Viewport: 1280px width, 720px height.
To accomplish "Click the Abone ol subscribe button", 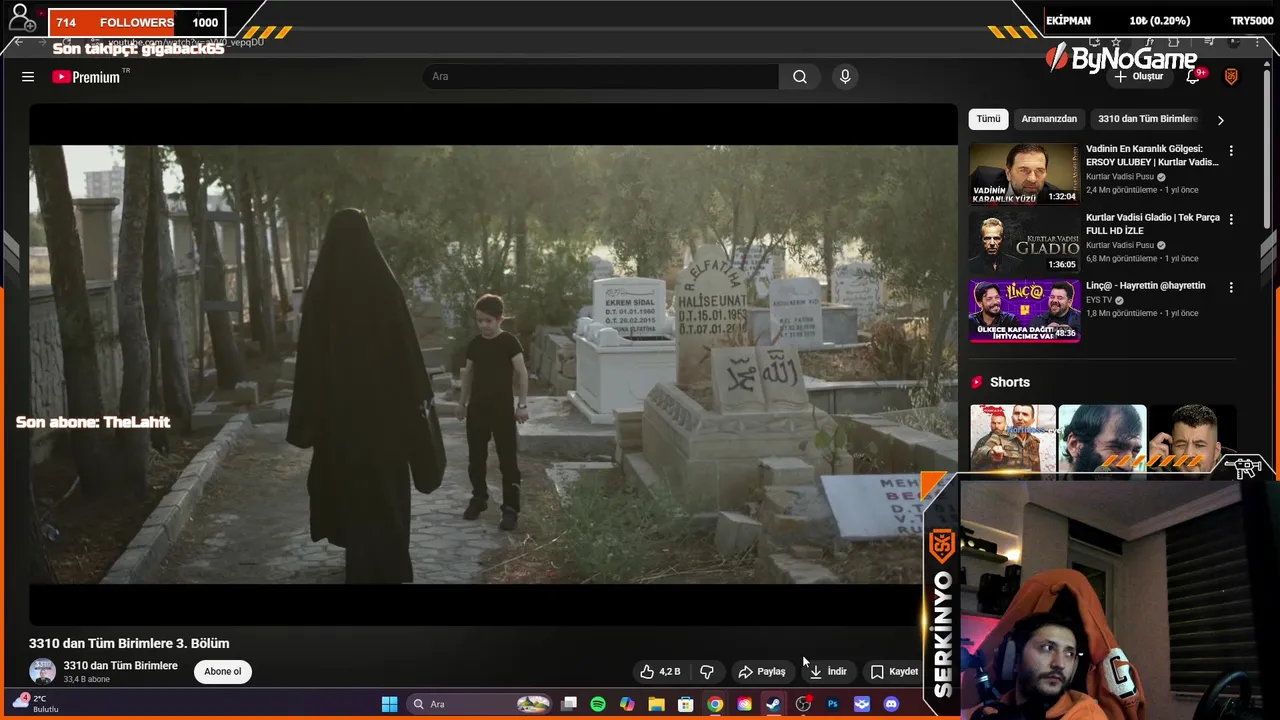I will point(223,672).
